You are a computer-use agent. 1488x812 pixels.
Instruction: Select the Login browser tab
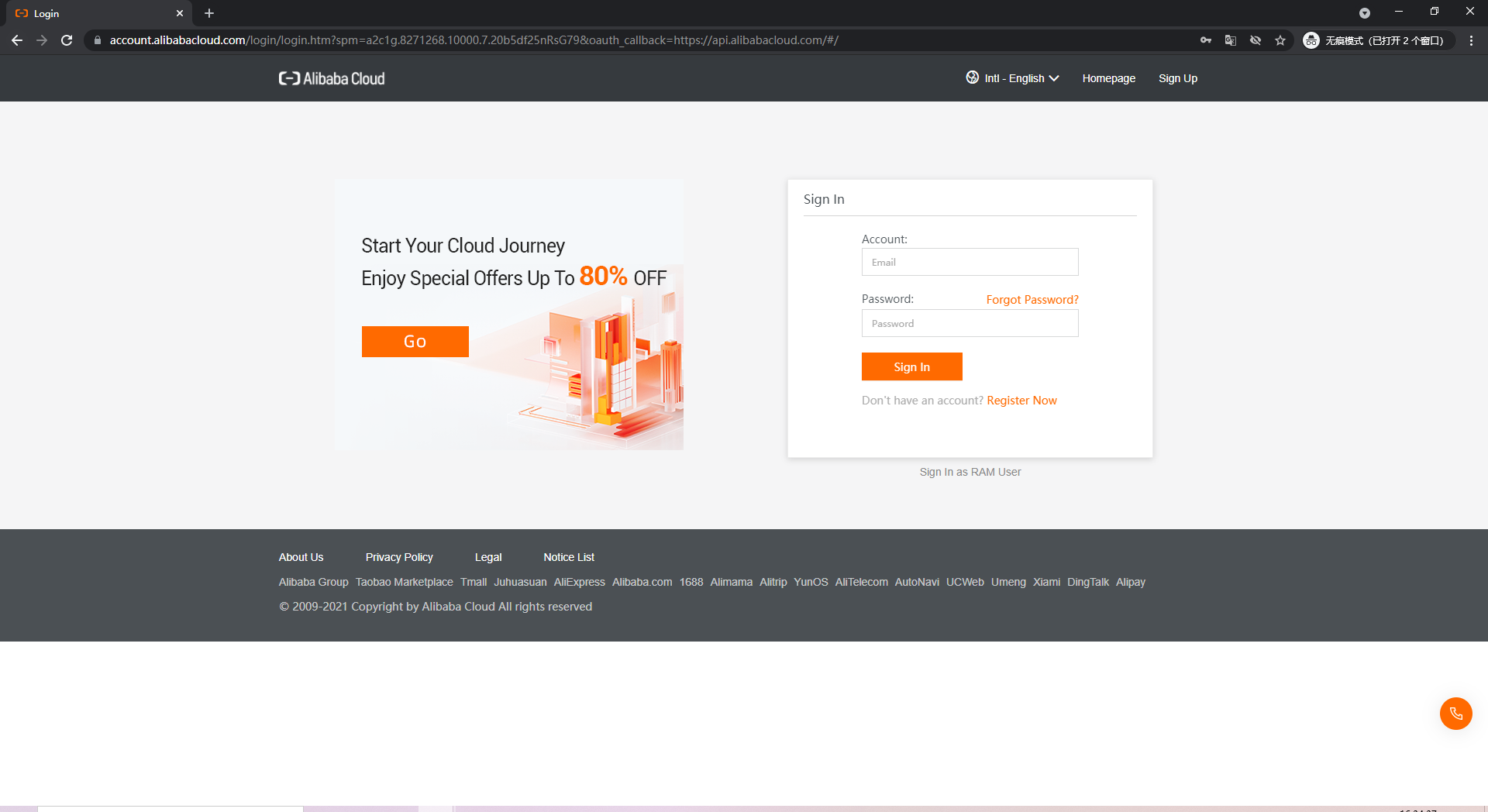[97, 13]
